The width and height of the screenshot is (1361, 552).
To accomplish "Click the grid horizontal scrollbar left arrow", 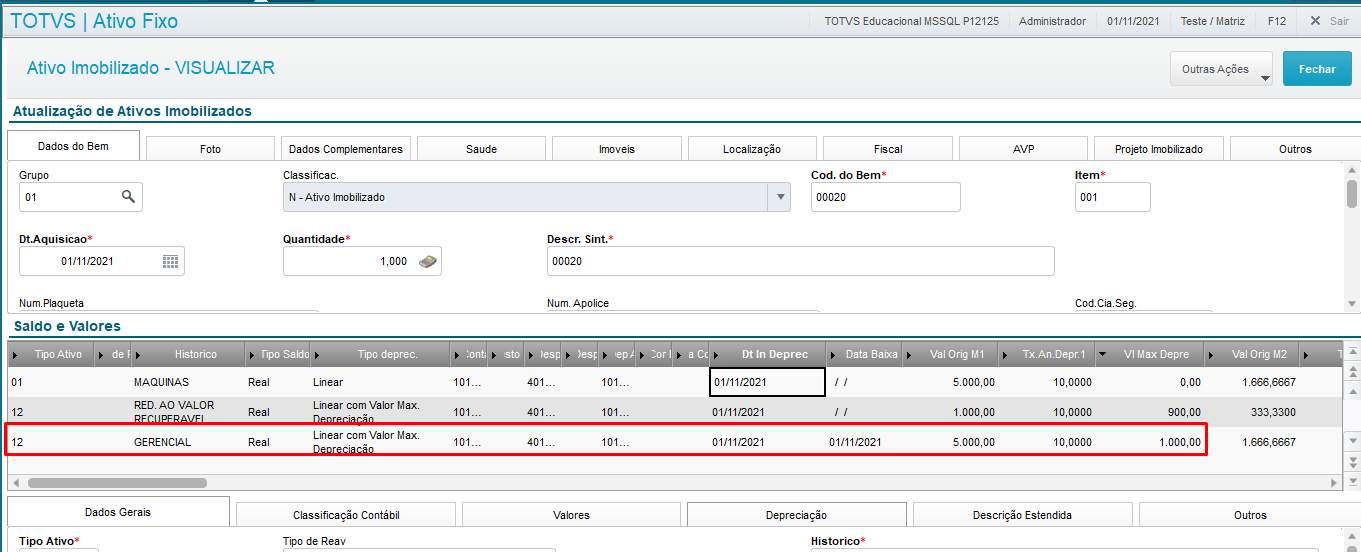I will [16, 482].
